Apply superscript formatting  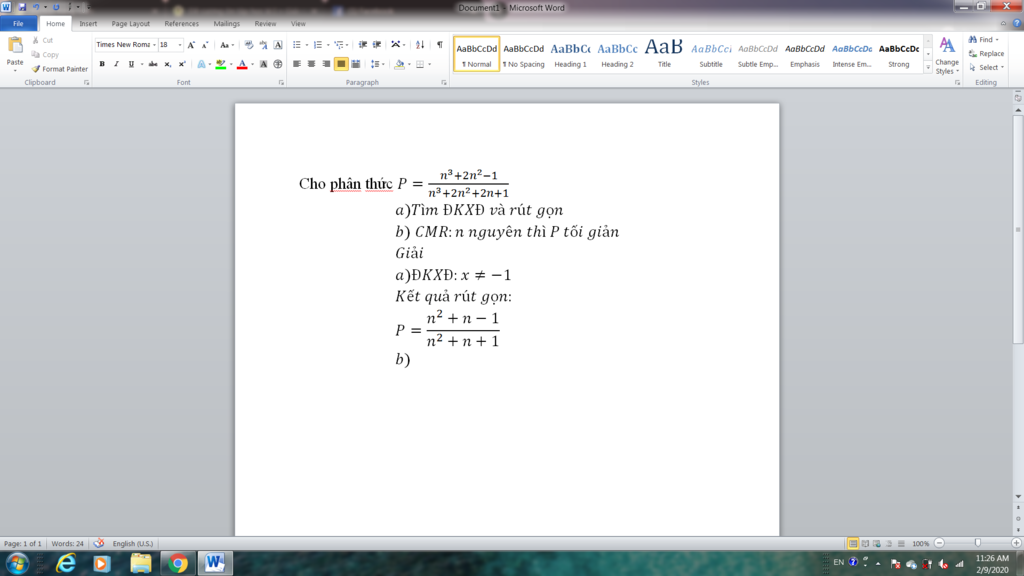pos(182,64)
